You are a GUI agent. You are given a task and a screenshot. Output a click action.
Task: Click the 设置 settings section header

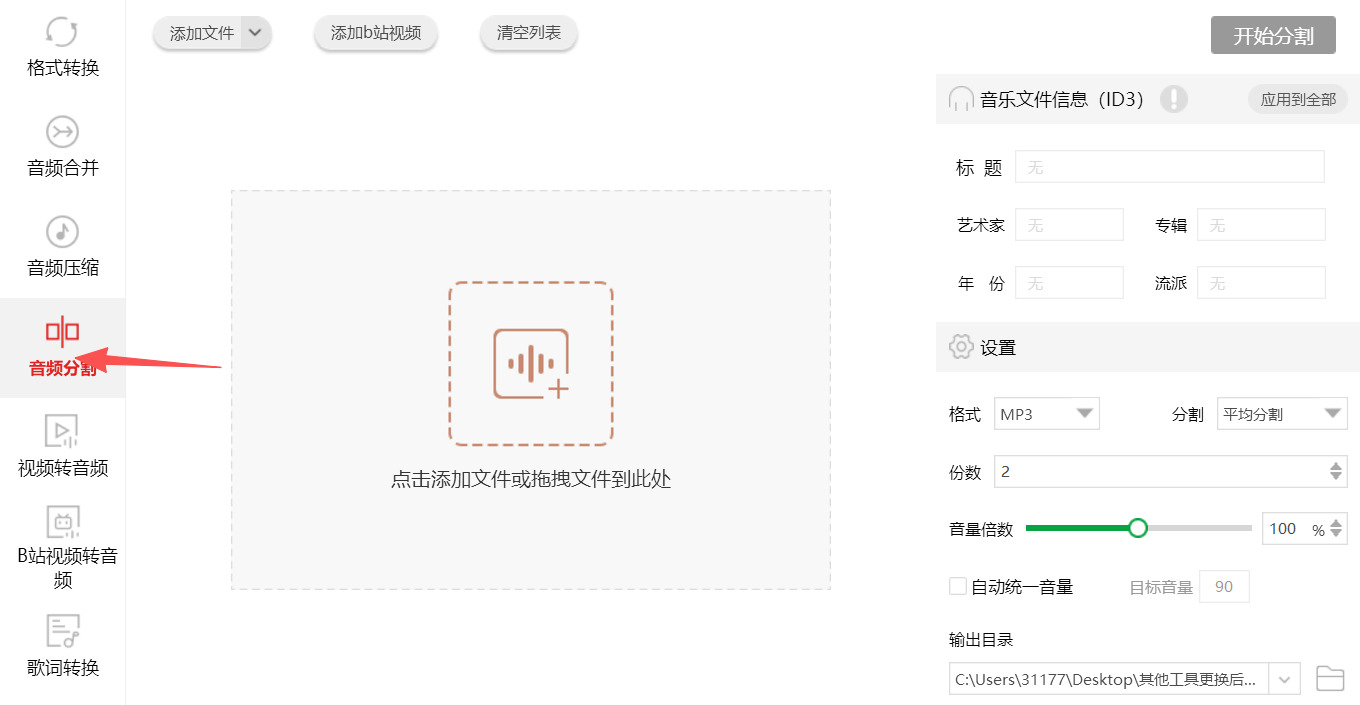pyautogui.click(x=1001, y=347)
